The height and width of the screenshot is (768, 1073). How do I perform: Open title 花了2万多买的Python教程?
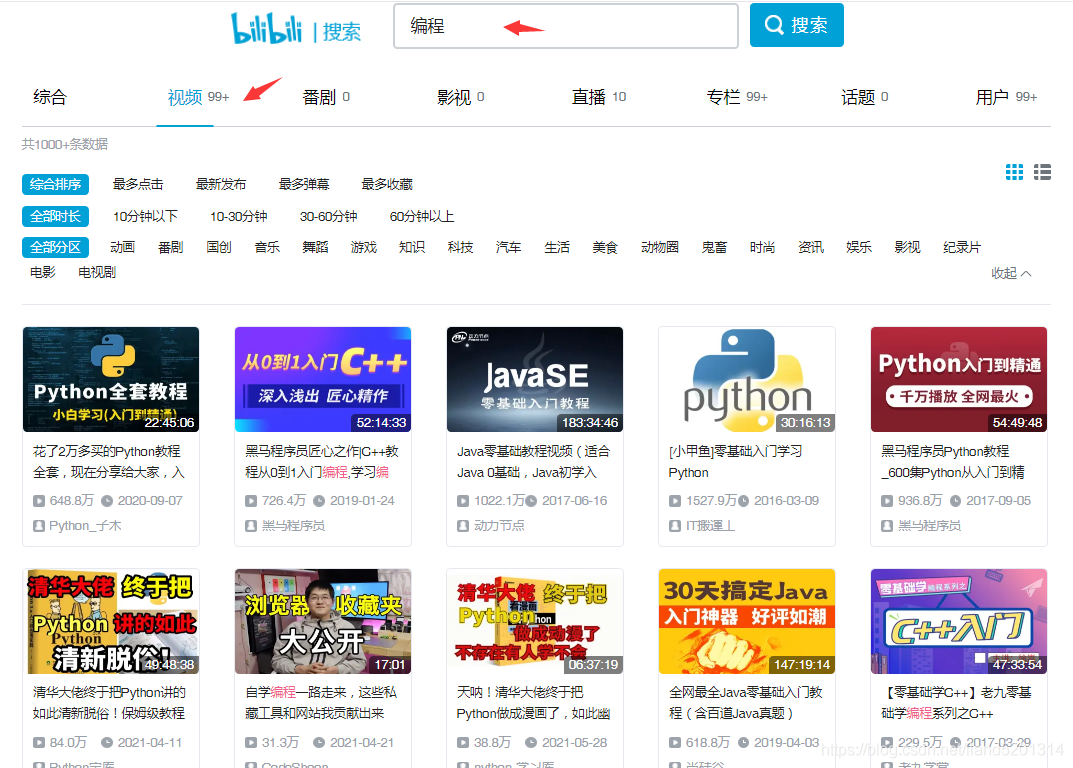109,462
